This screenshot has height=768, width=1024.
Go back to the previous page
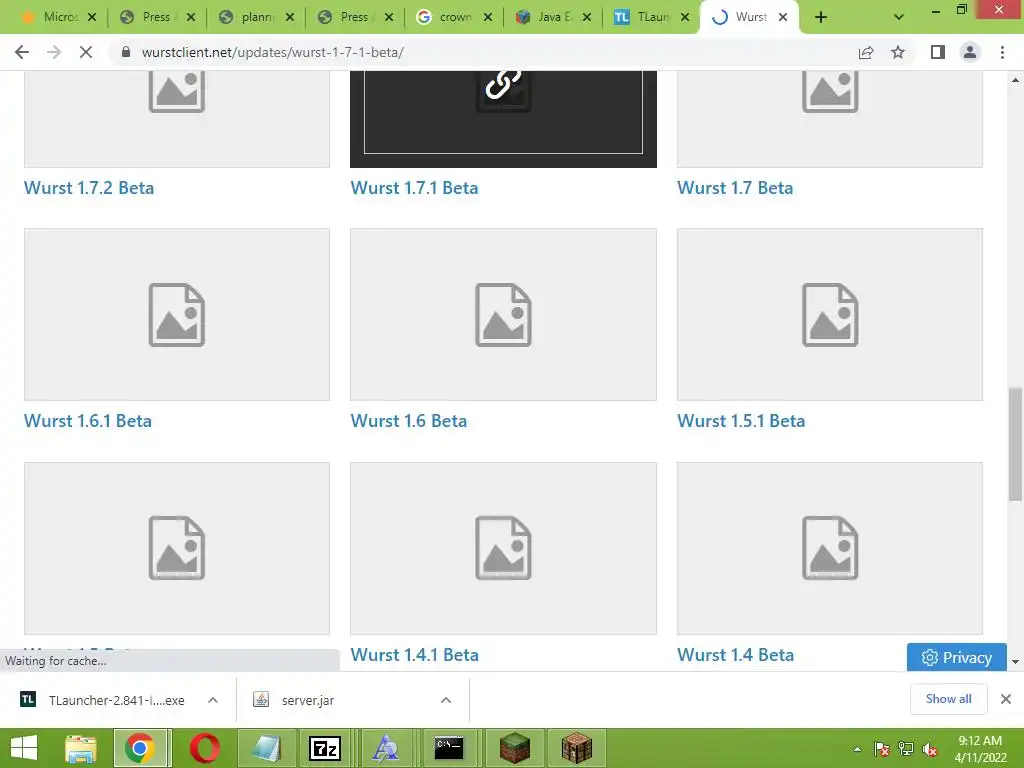(x=22, y=52)
